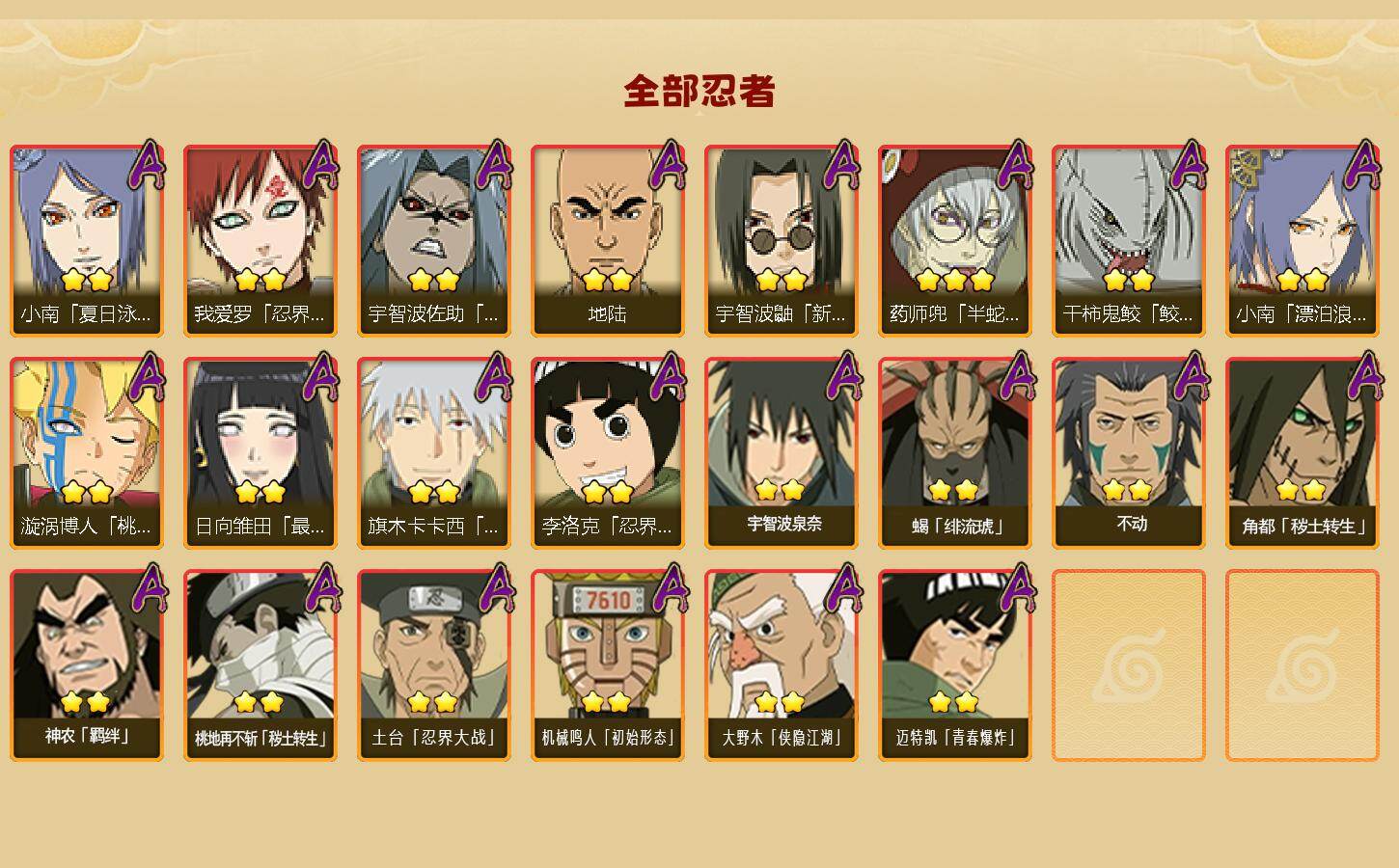Open 旗木卡卡西 card
The width and height of the screenshot is (1399, 868).
tap(434, 453)
